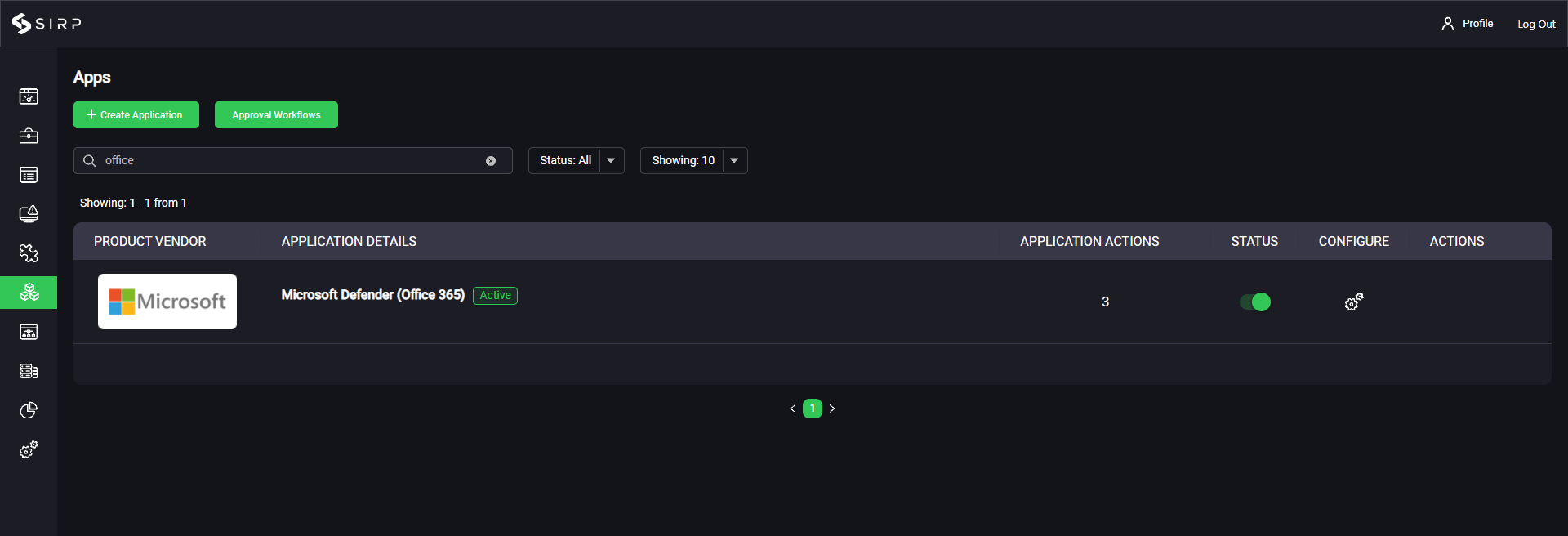Screen dimensions: 1568x536
Task: Open the Showing: 10 dropdown
Action: point(694,161)
